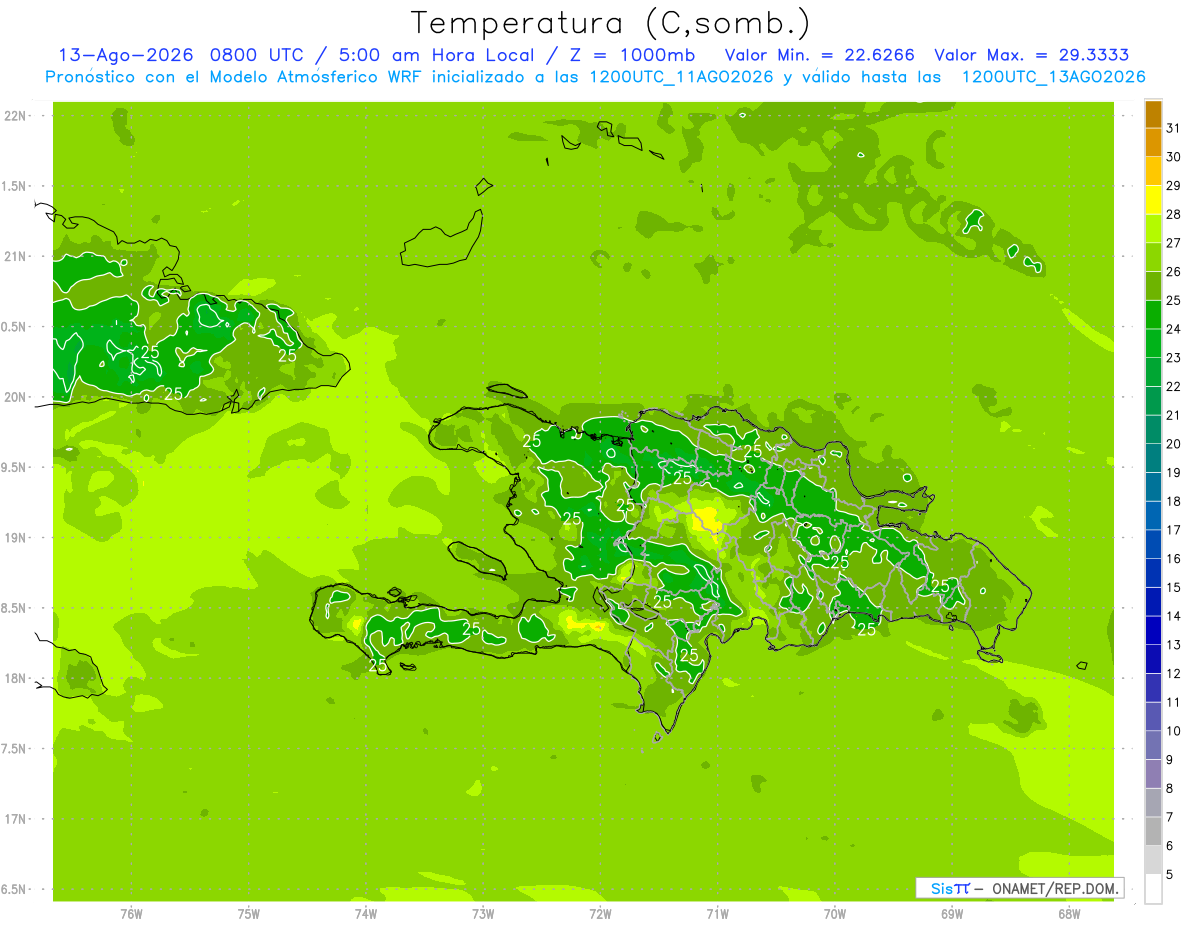Viewport: 1200px width, 927px height.
Task: Click the legend value 20
Action: point(1174,444)
